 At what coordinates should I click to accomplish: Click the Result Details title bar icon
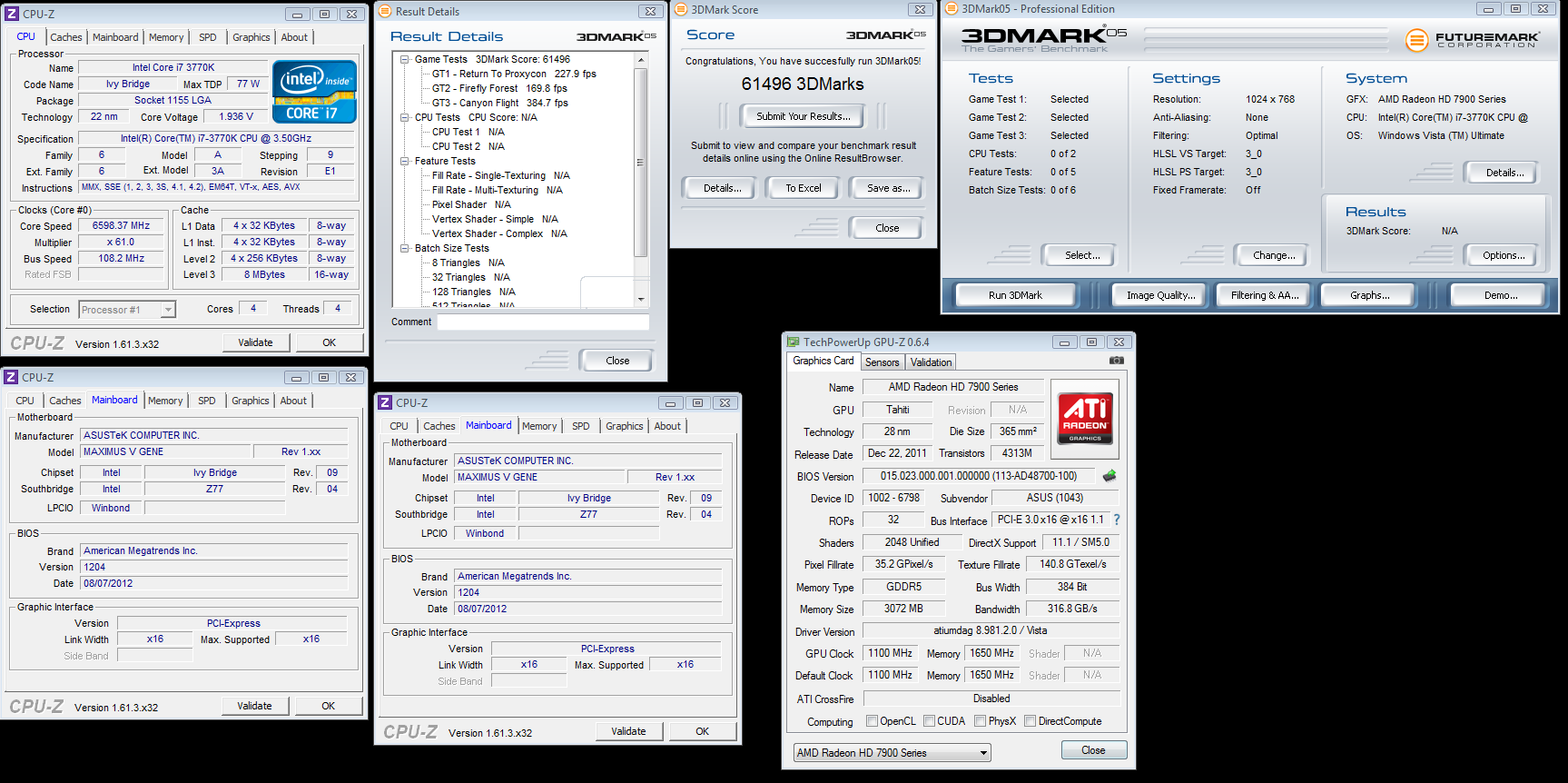385,11
